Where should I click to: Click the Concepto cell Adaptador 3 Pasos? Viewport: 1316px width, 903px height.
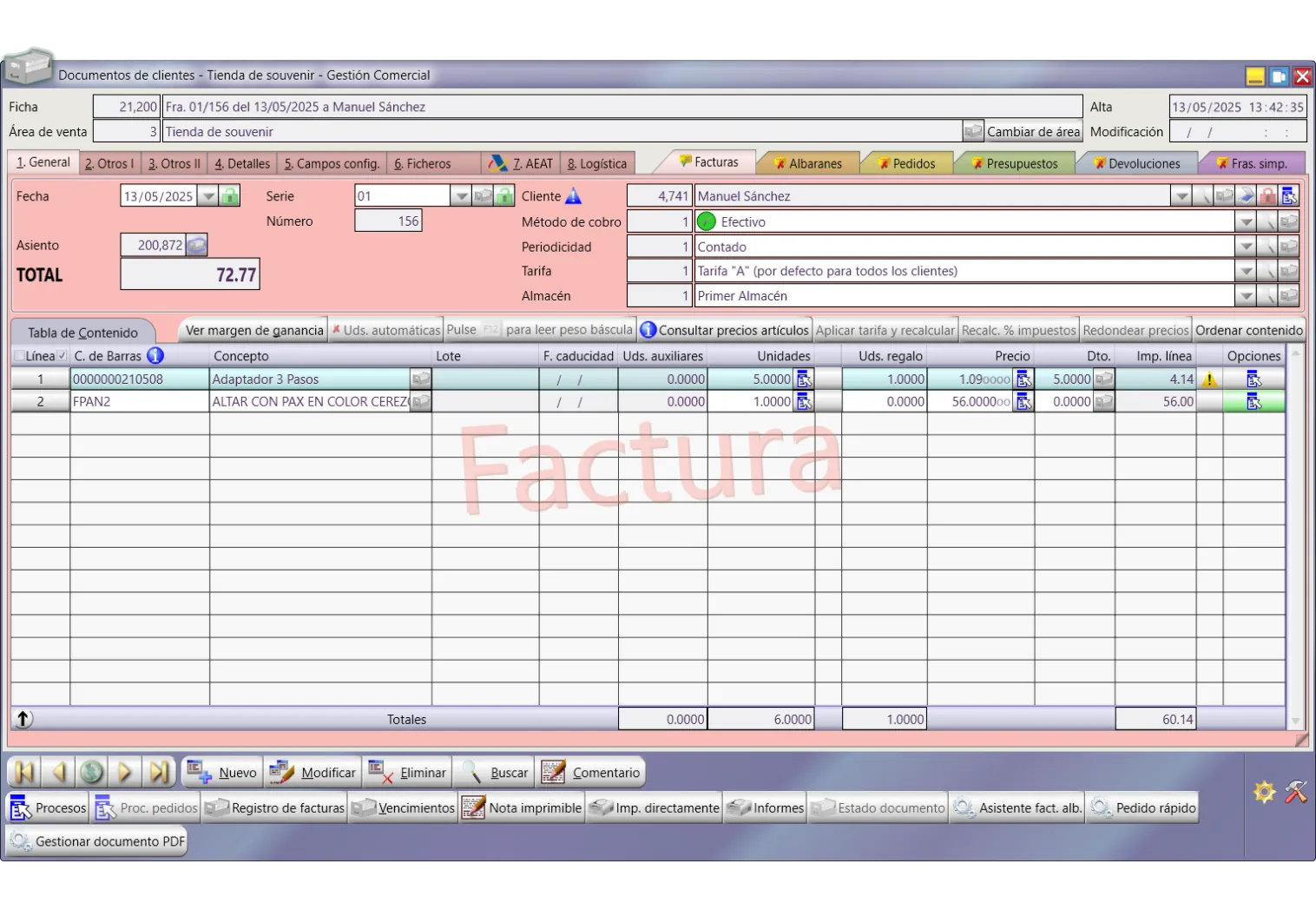click(308, 379)
